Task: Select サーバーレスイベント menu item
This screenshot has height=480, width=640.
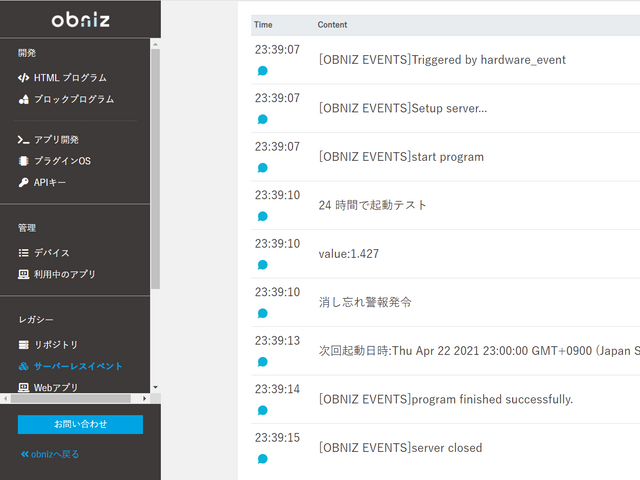Action: click(78, 366)
